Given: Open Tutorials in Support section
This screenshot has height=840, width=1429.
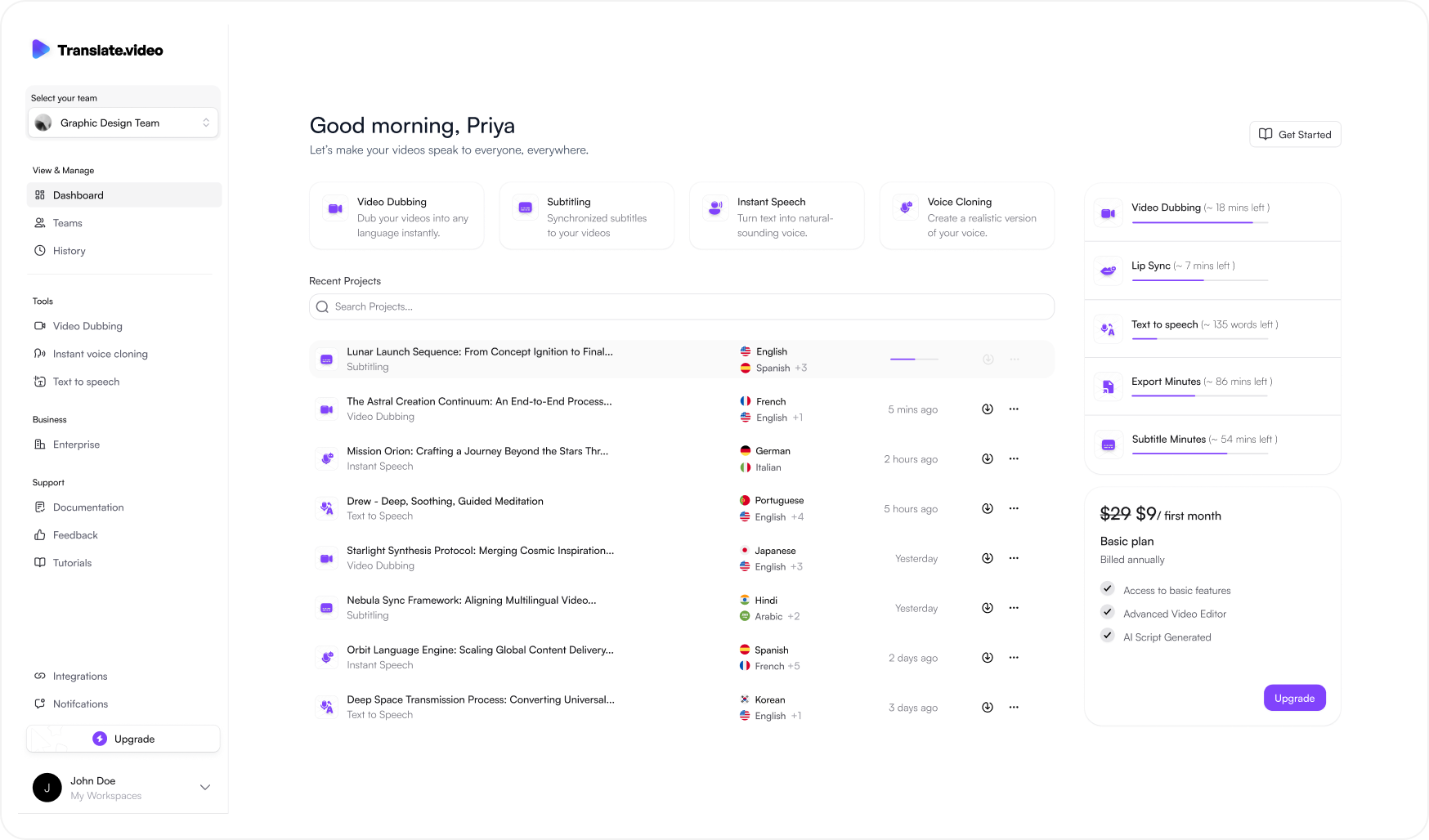Looking at the screenshot, I should click(x=63, y=563).
